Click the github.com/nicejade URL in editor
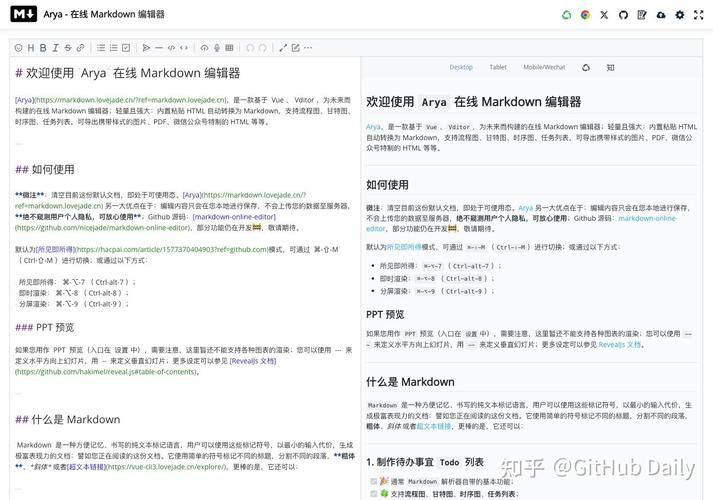 click(103, 228)
